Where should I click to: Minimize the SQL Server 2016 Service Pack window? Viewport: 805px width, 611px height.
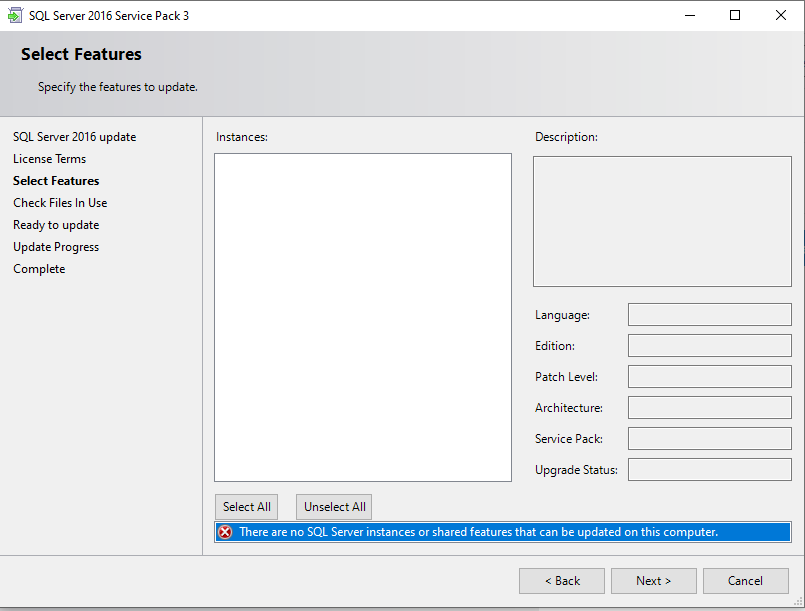click(x=690, y=15)
